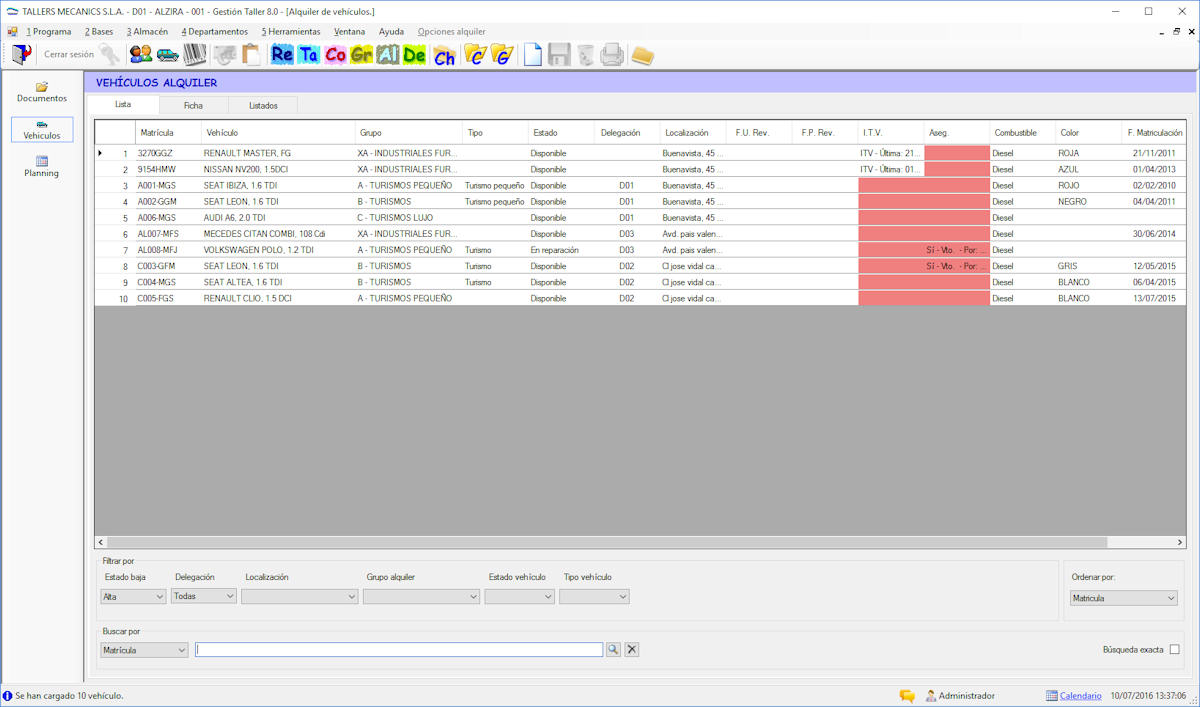Click the keys icon next to Cerrar sesión

pyautogui.click(x=109, y=55)
